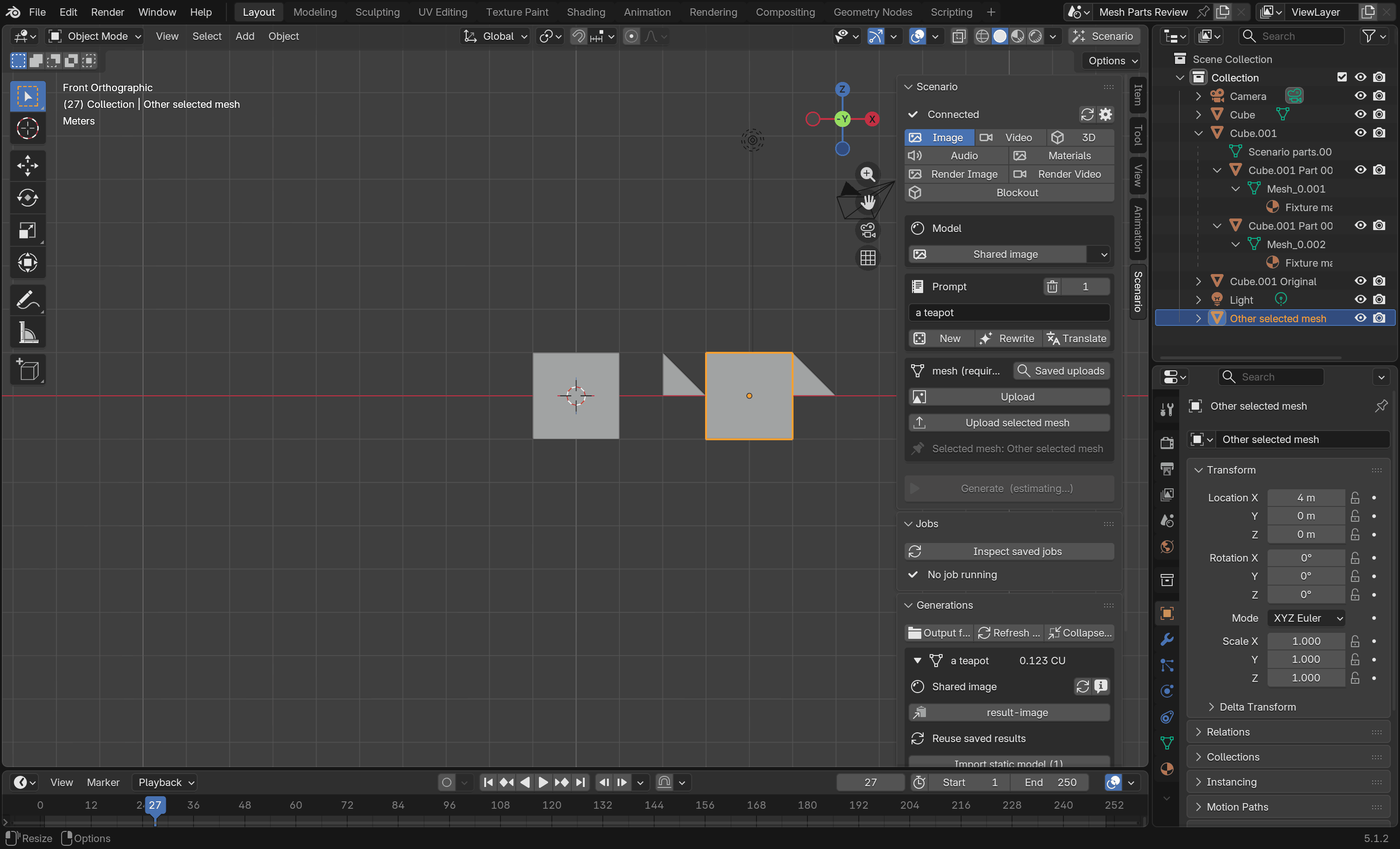Activate the Move tool

pyautogui.click(x=27, y=165)
